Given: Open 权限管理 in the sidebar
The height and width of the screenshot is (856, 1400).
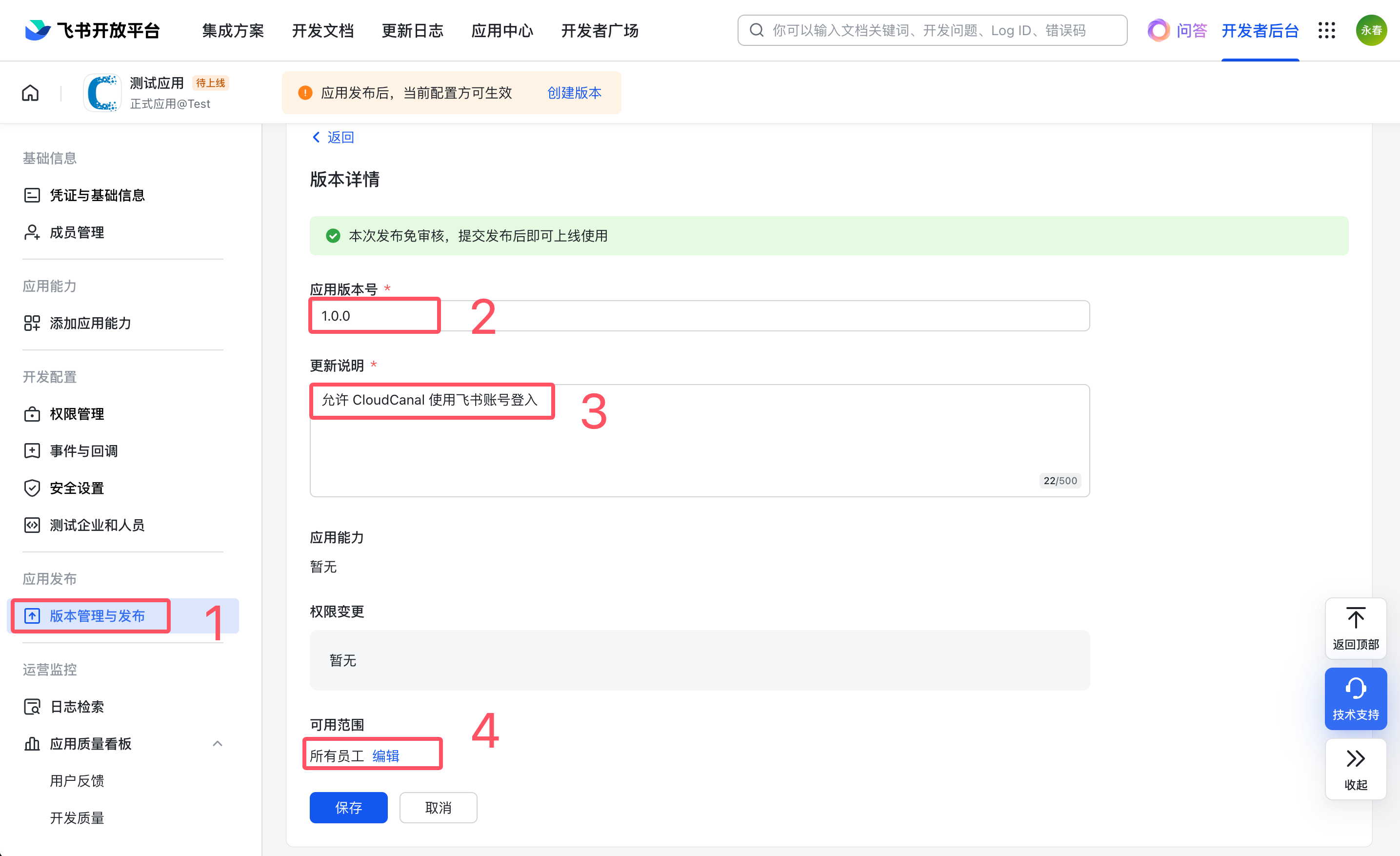Looking at the screenshot, I should pos(77,414).
